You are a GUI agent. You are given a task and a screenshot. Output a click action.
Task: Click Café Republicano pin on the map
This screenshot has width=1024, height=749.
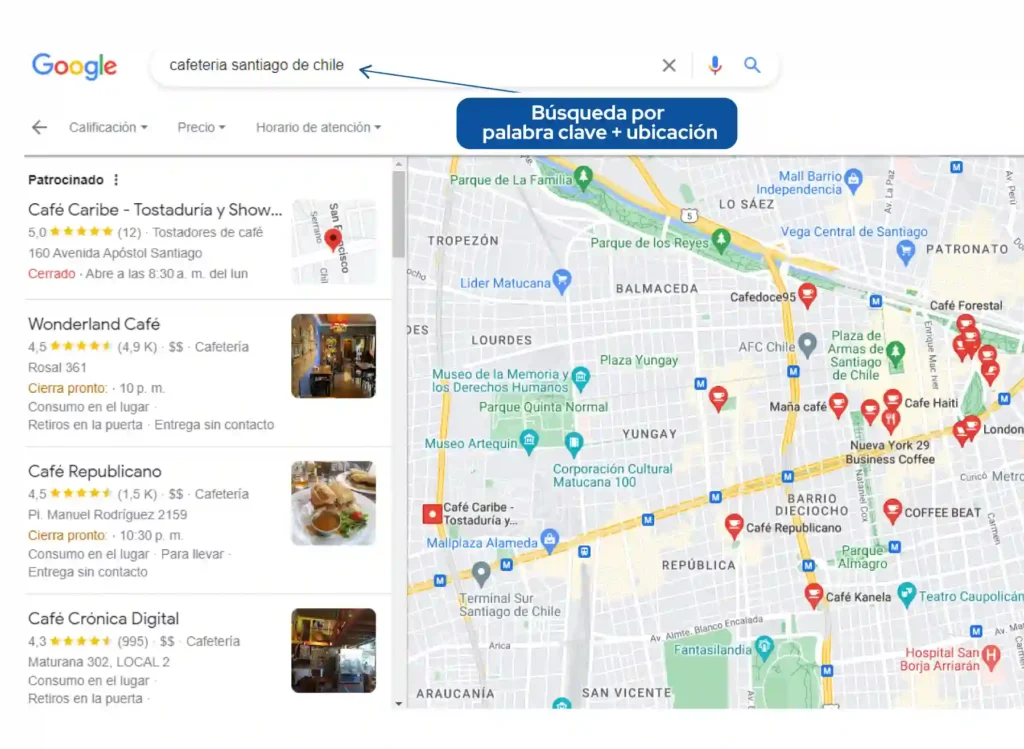pyautogui.click(x=734, y=526)
